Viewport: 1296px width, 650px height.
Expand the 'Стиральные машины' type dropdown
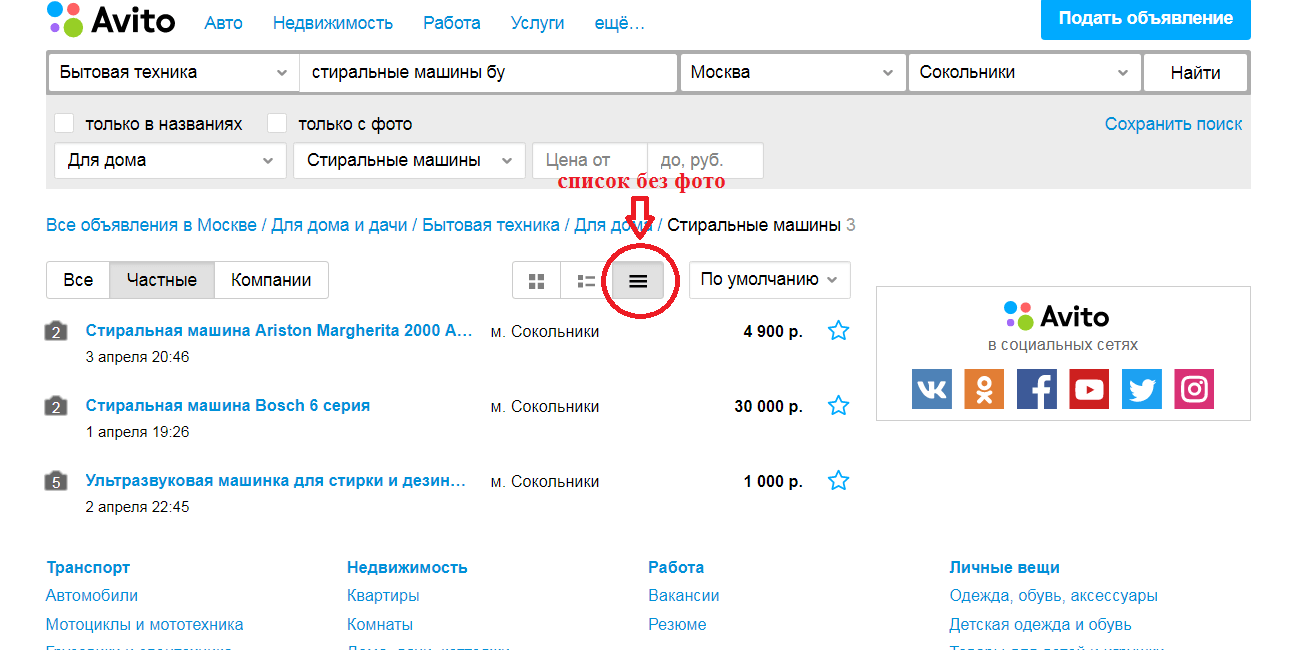(x=409, y=161)
